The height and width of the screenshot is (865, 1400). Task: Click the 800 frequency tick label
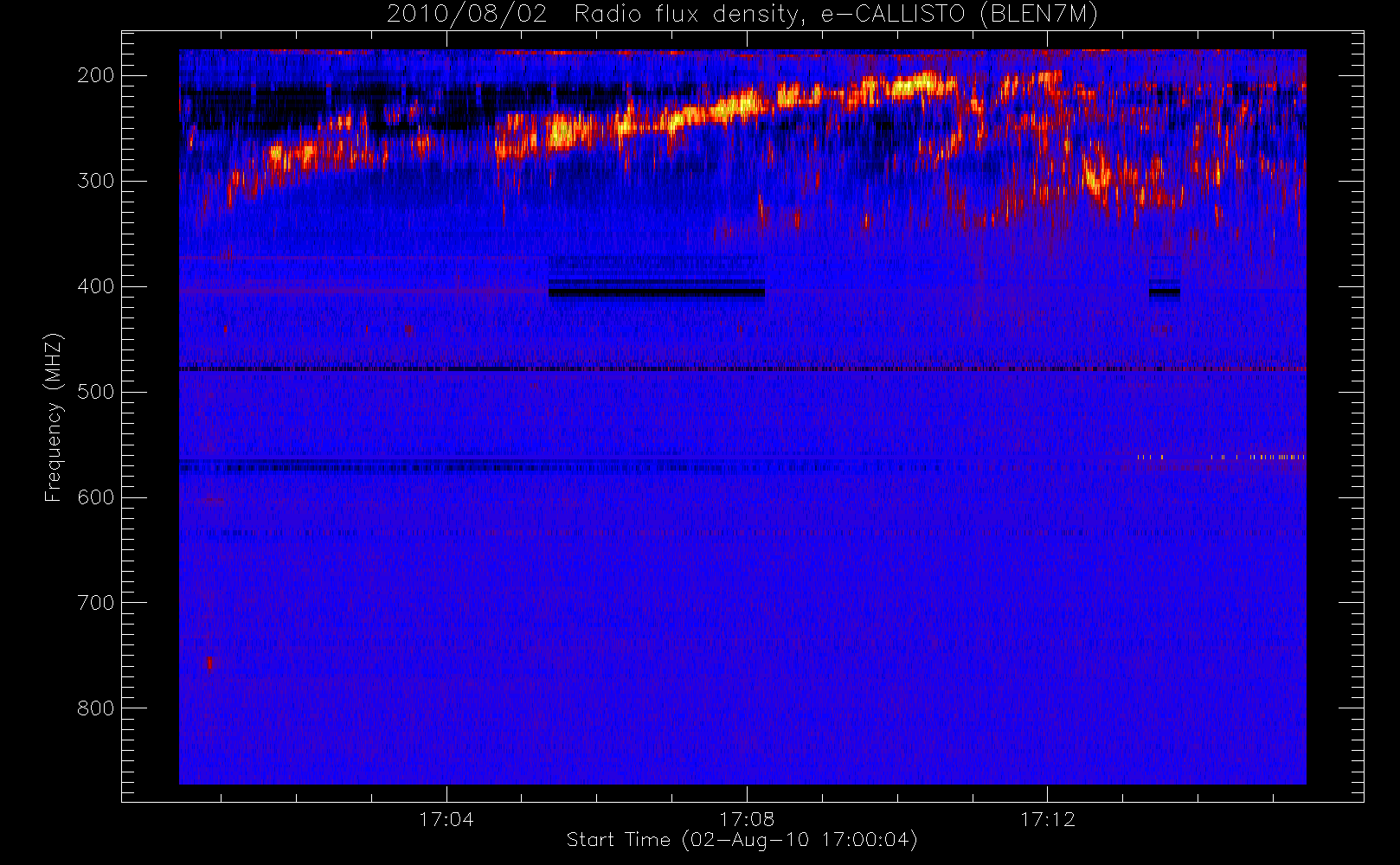pyautogui.click(x=96, y=708)
